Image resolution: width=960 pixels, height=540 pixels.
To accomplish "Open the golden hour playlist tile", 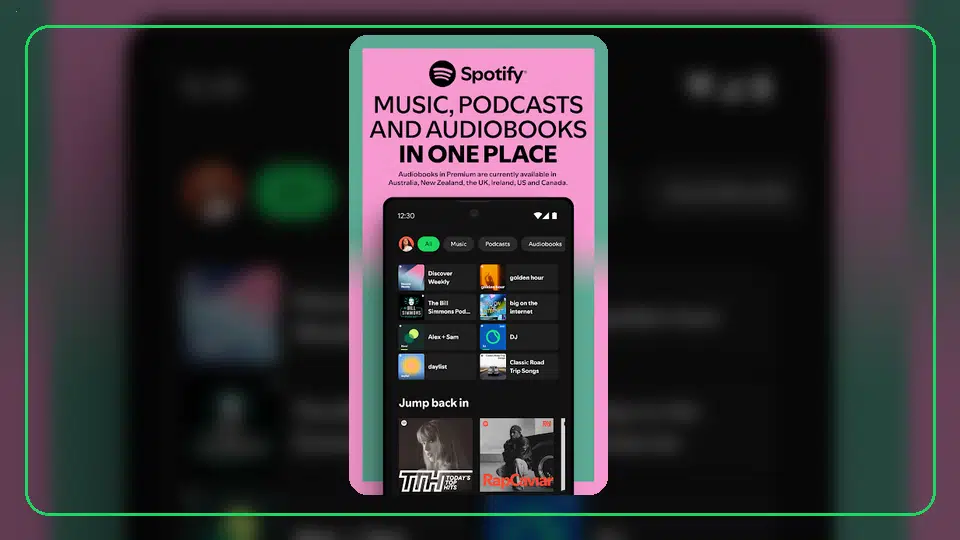I will (519, 277).
